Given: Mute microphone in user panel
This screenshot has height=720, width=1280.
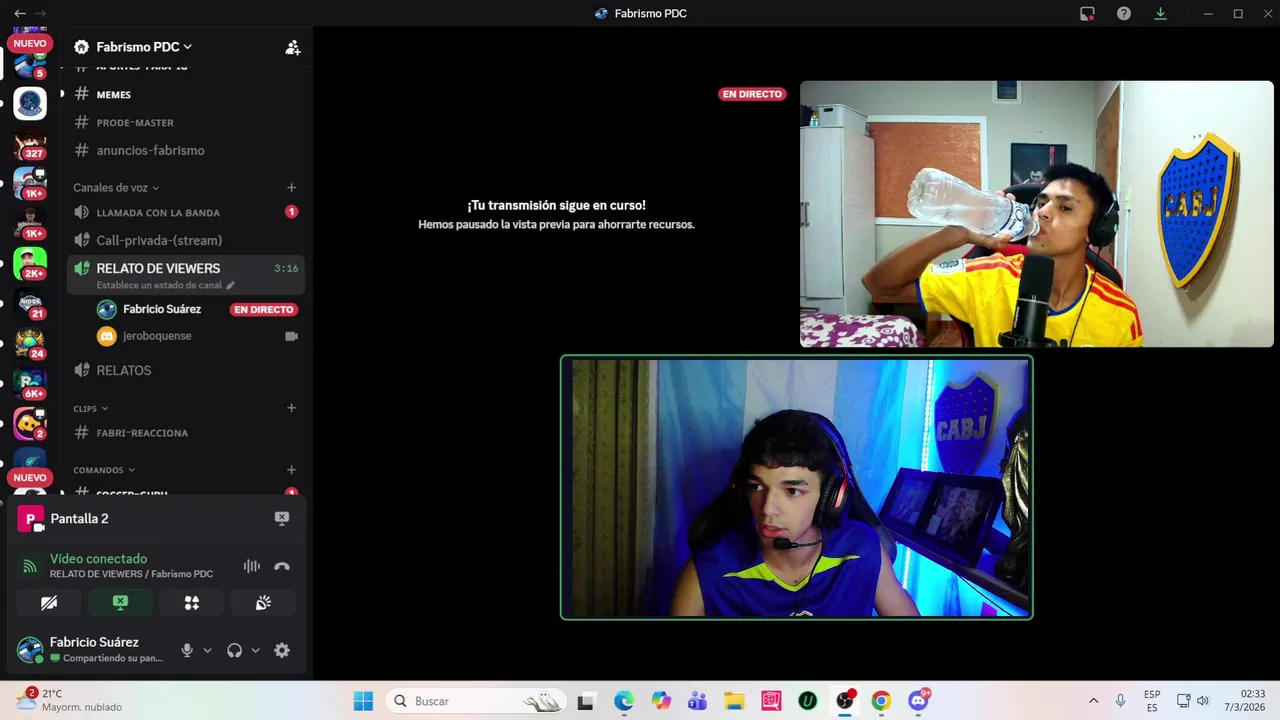Looking at the screenshot, I should coord(186,650).
